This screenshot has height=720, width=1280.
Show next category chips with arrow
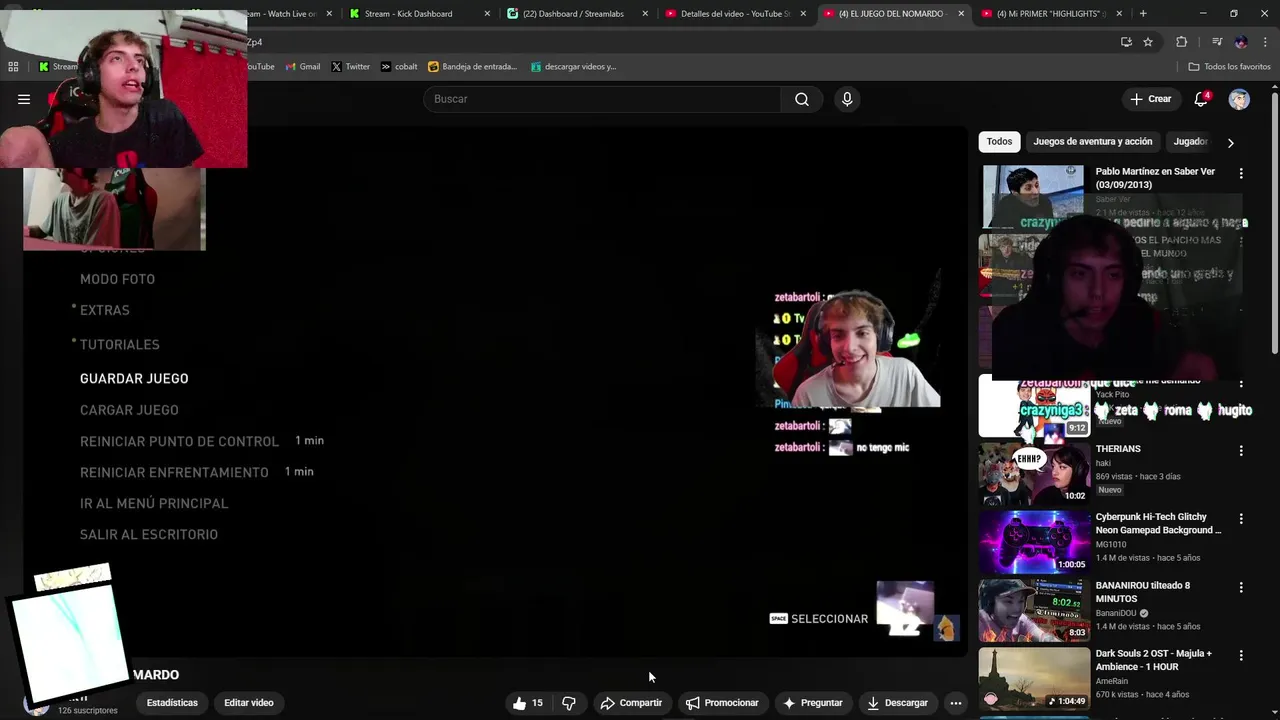coord(1230,143)
